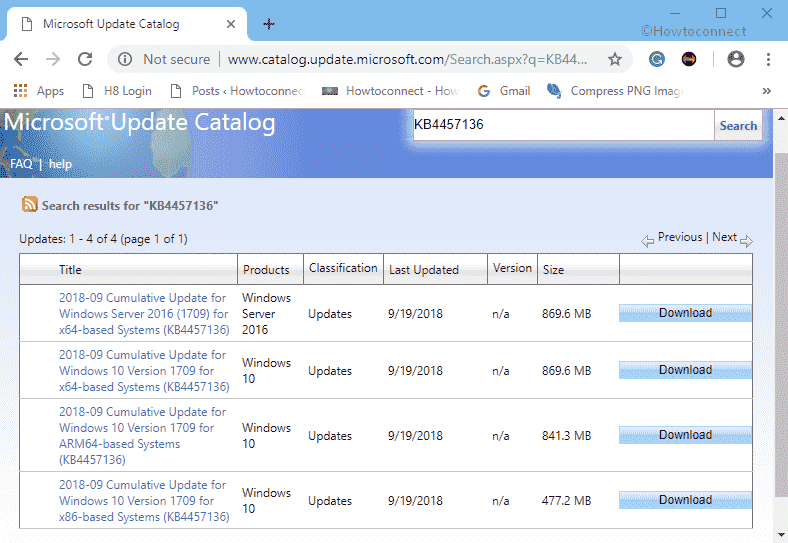Reload the page with the refresh icon

(x=85, y=59)
